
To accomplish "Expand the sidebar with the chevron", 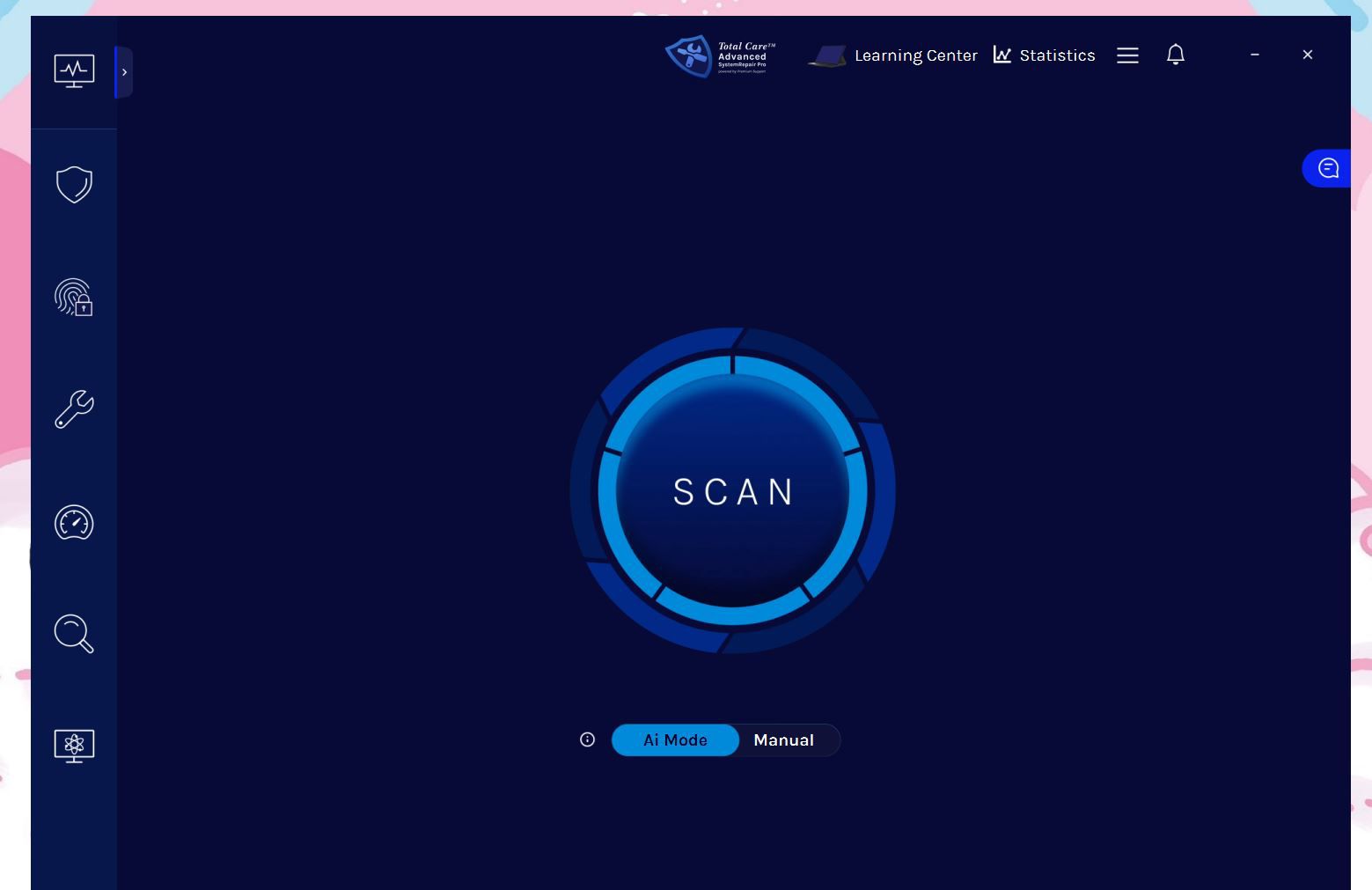I will (x=124, y=71).
